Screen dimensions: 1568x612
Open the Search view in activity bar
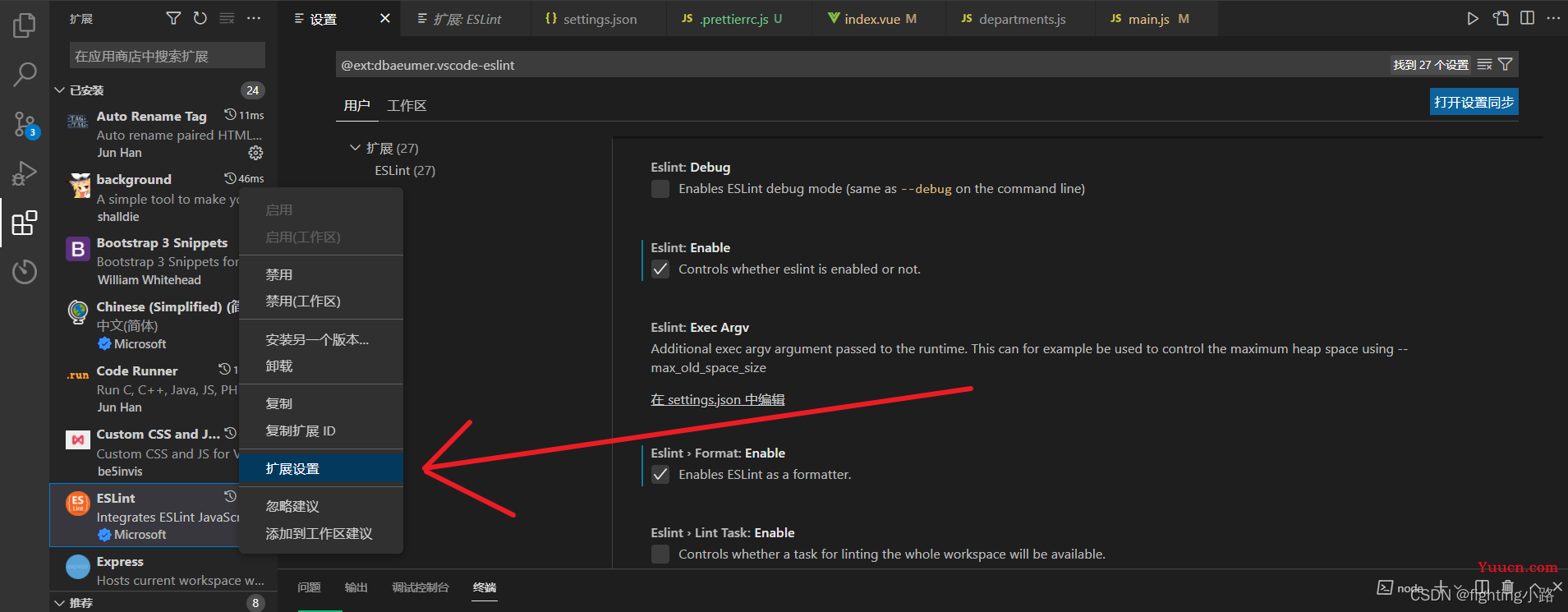coord(25,75)
